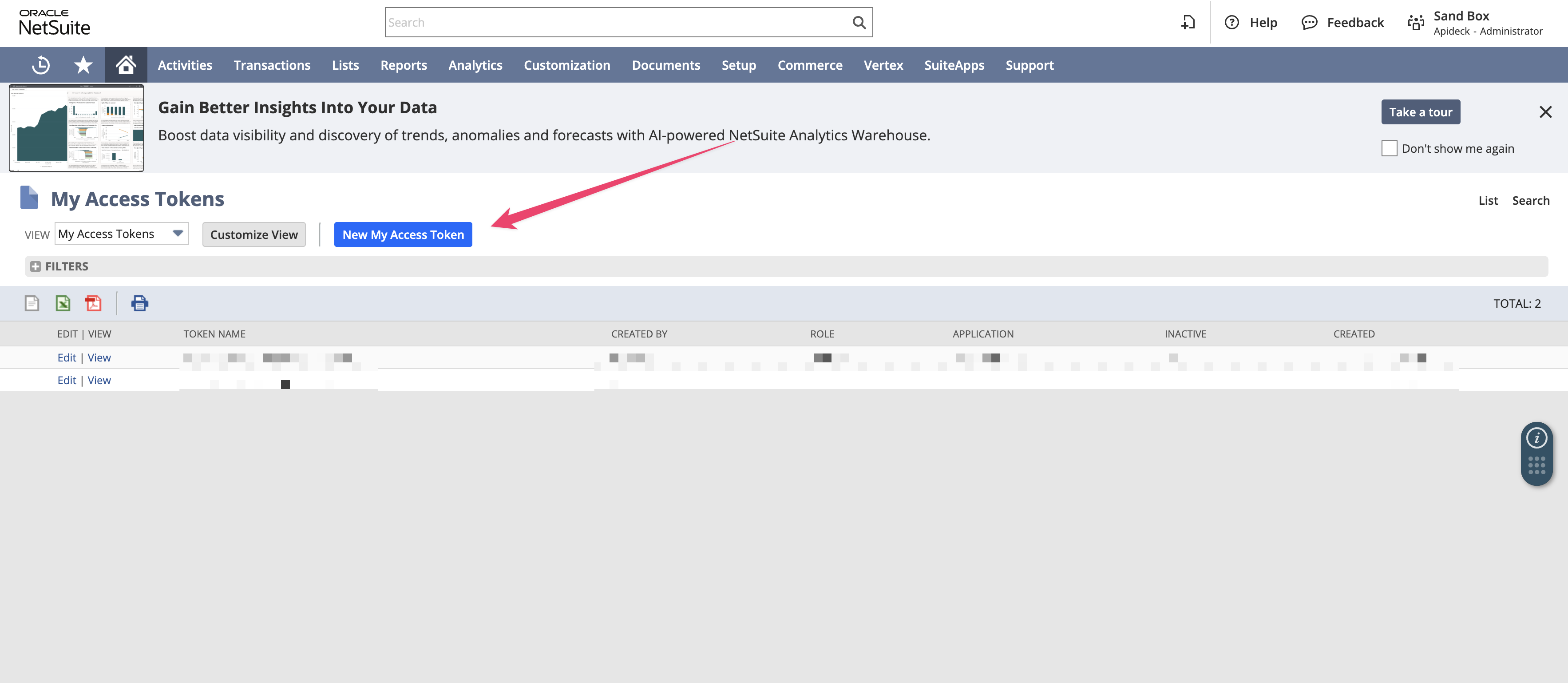This screenshot has width=1568, height=683.
Task: Export the list to PDF
Action: point(93,303)
